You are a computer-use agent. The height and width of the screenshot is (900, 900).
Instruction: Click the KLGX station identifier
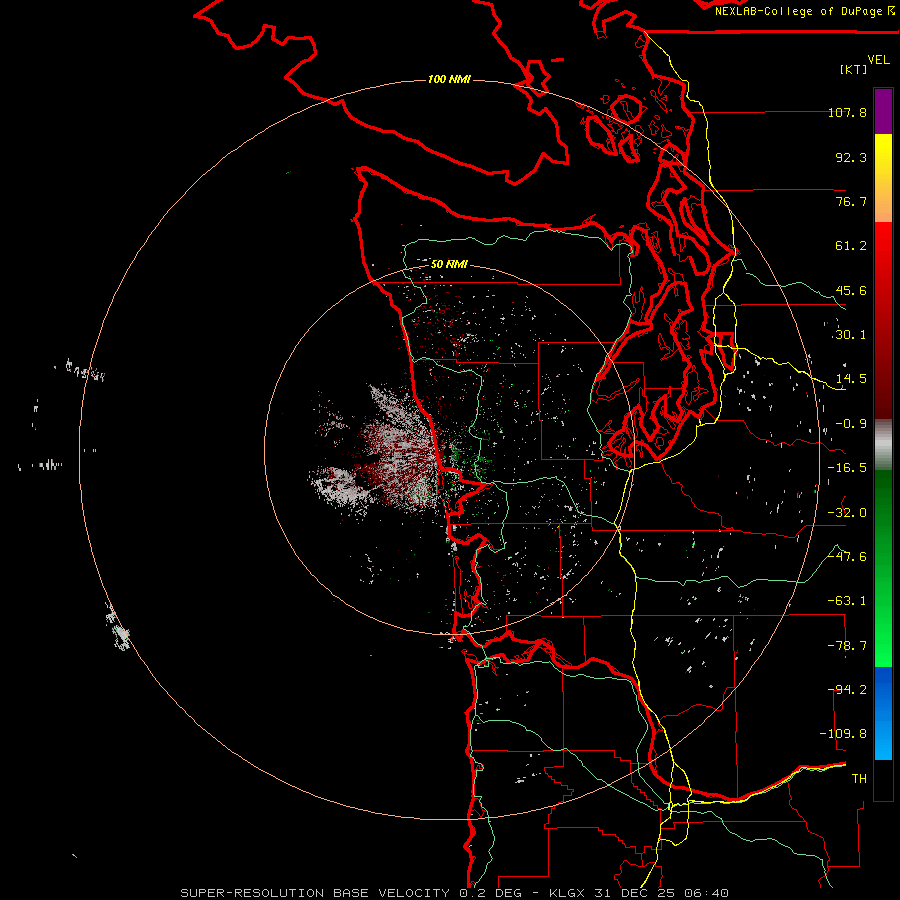pos(569,893)
